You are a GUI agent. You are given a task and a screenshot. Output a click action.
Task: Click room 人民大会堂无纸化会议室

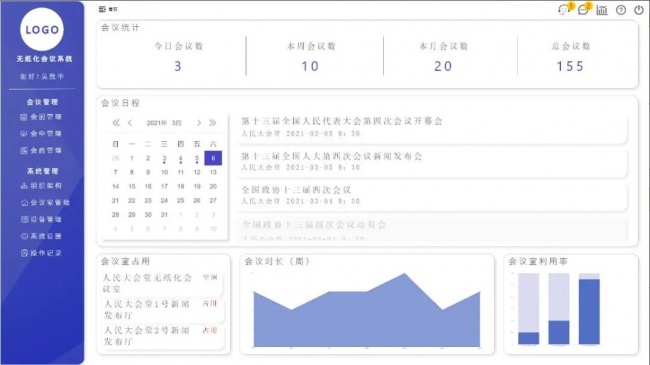(162, 283)
